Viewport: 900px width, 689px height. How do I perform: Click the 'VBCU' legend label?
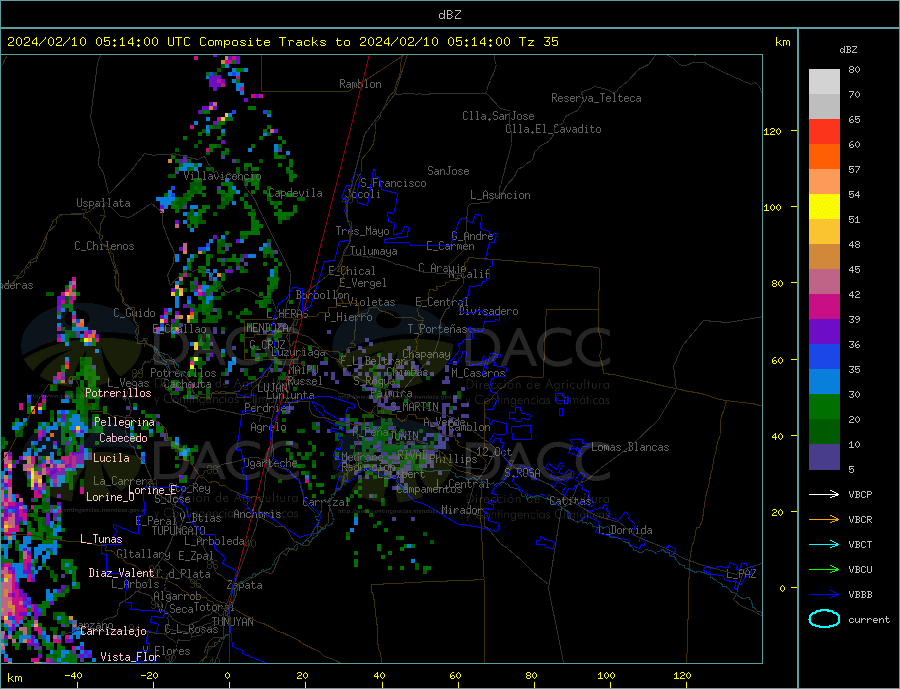point(860,570)
